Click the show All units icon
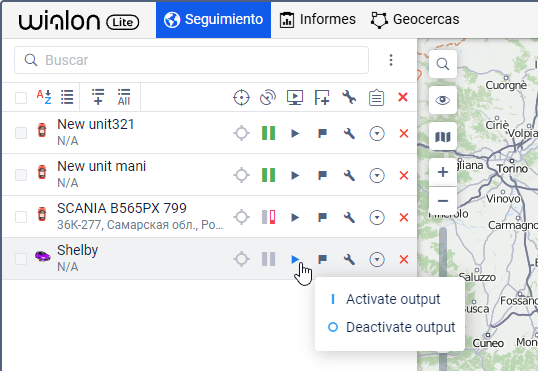 coord(124,97)
